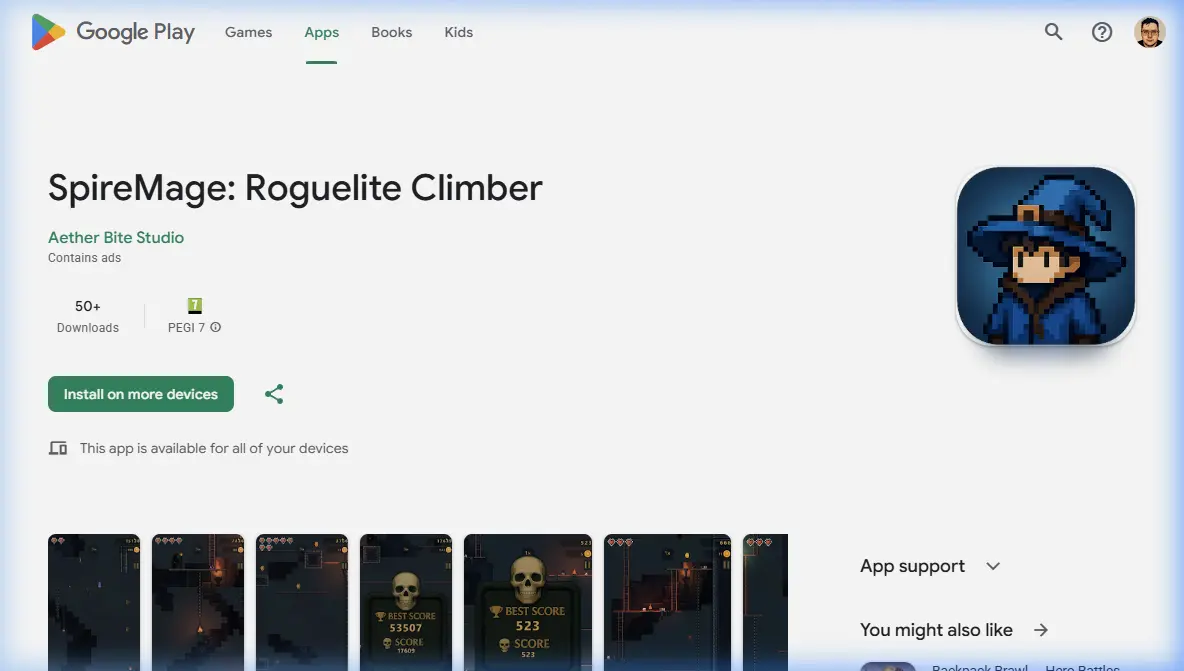Click Install on more devices button
The image size is (1184, 671).
tap(140, 394)
